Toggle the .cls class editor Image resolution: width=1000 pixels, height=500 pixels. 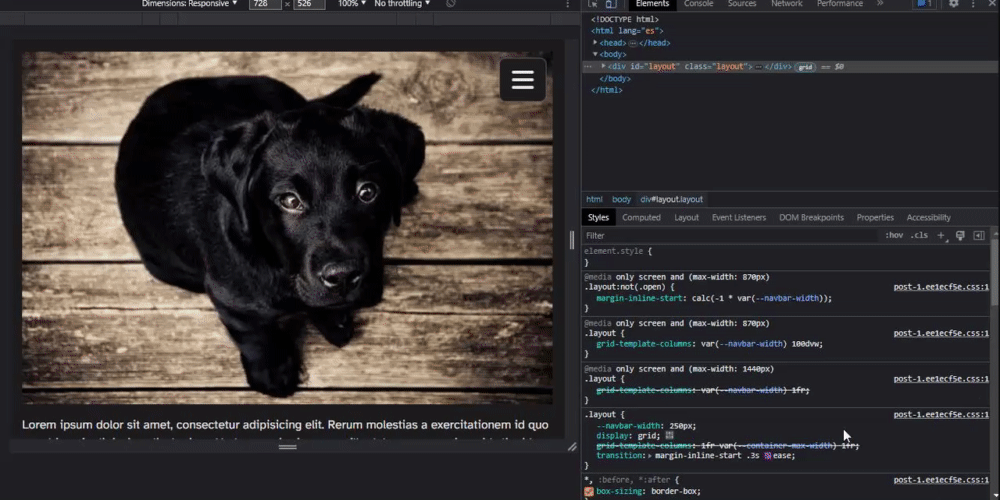[x=919, y=236]
